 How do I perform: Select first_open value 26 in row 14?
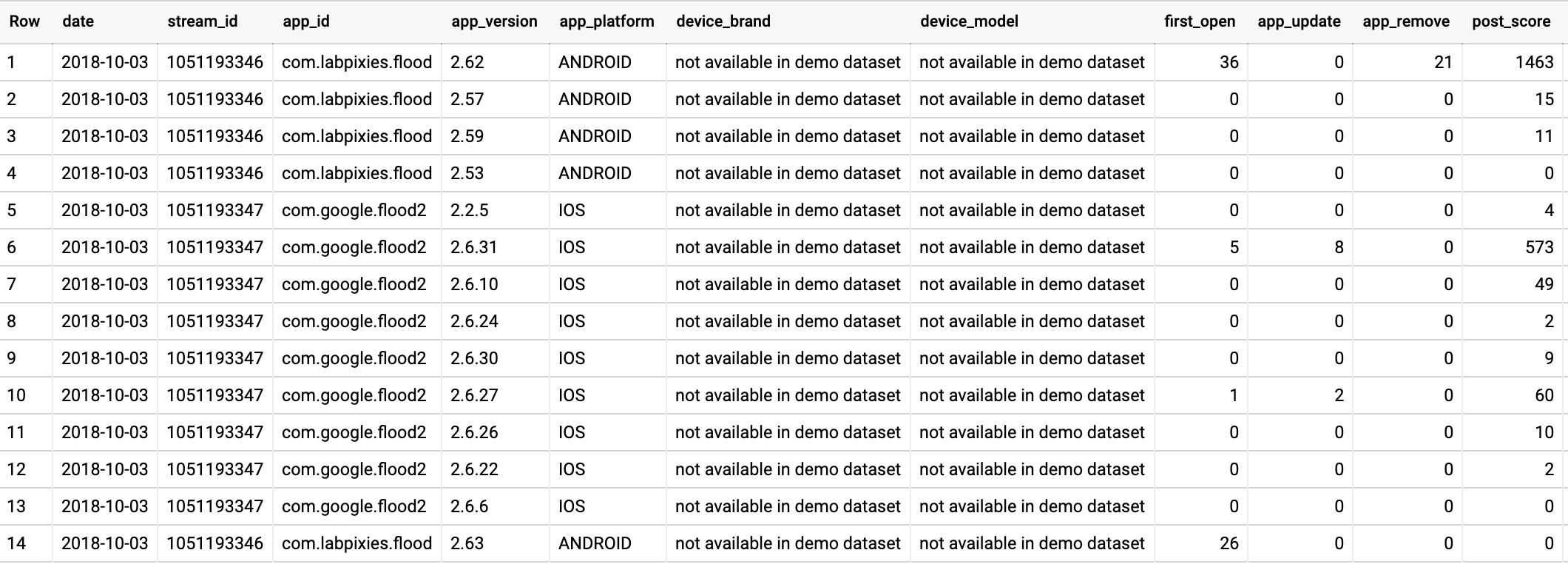coord(1229,543)
